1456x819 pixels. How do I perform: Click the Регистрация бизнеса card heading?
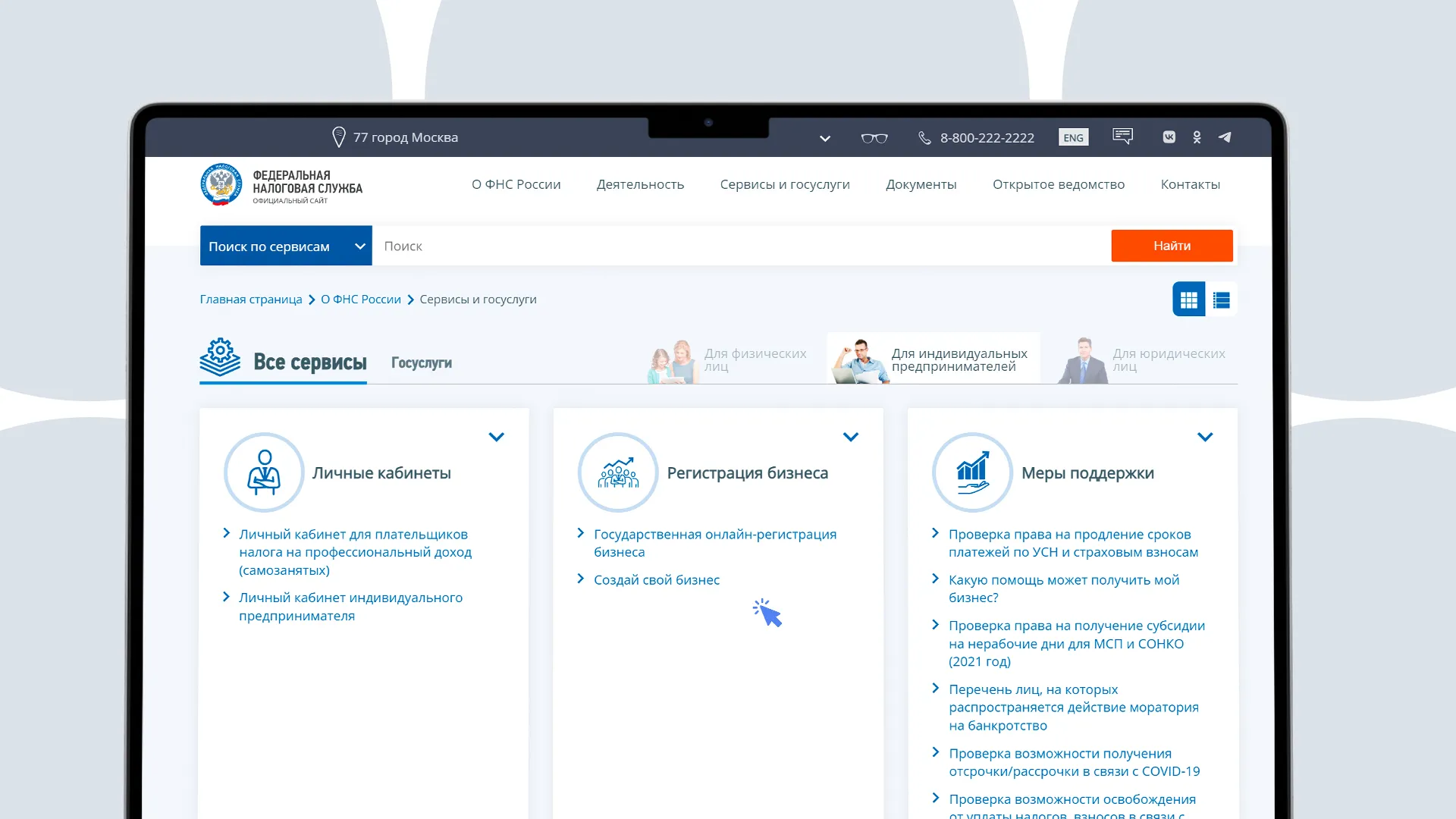coord(748,473)
